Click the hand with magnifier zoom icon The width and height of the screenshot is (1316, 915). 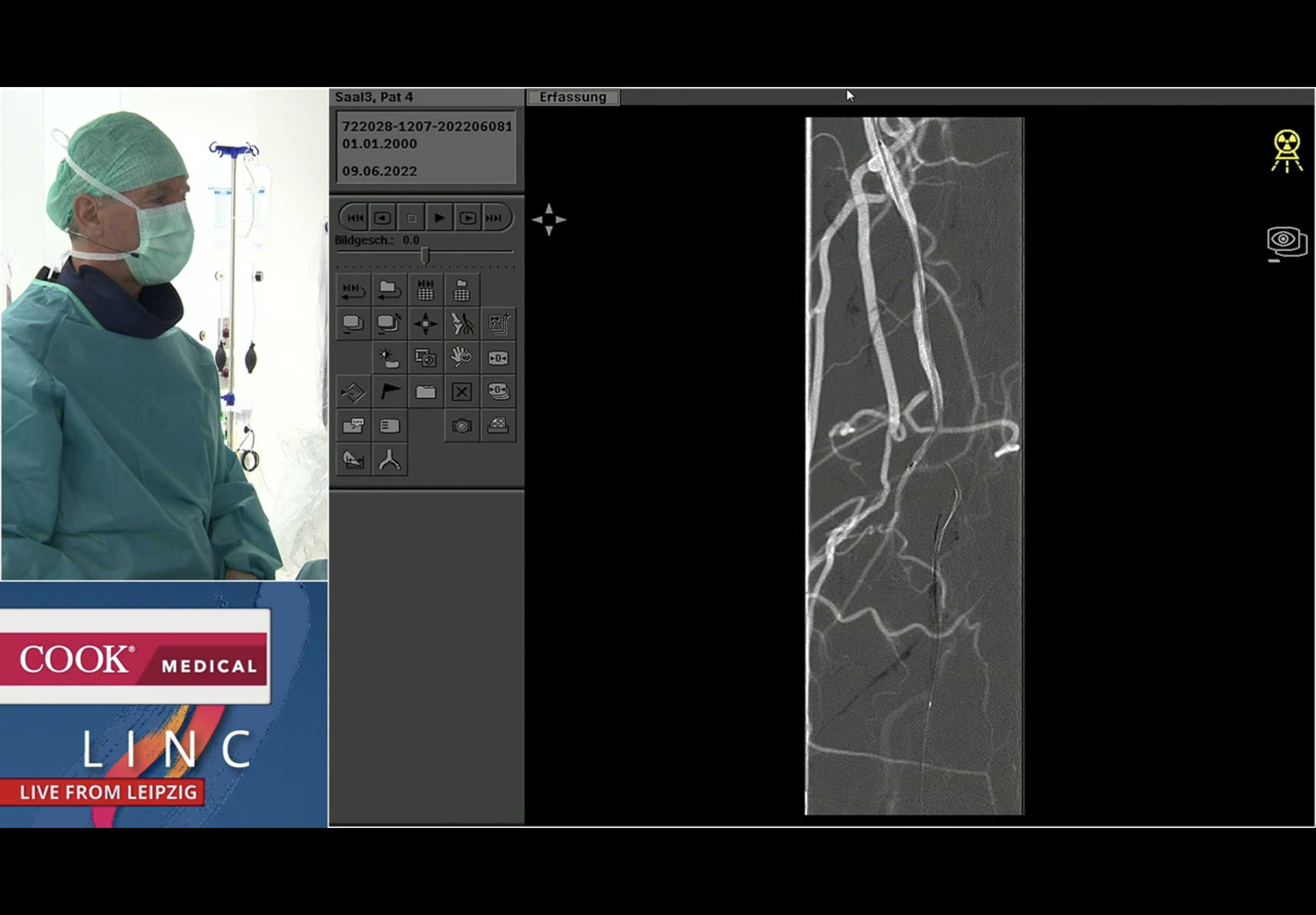pyautogui.click(x=462, y=358)
